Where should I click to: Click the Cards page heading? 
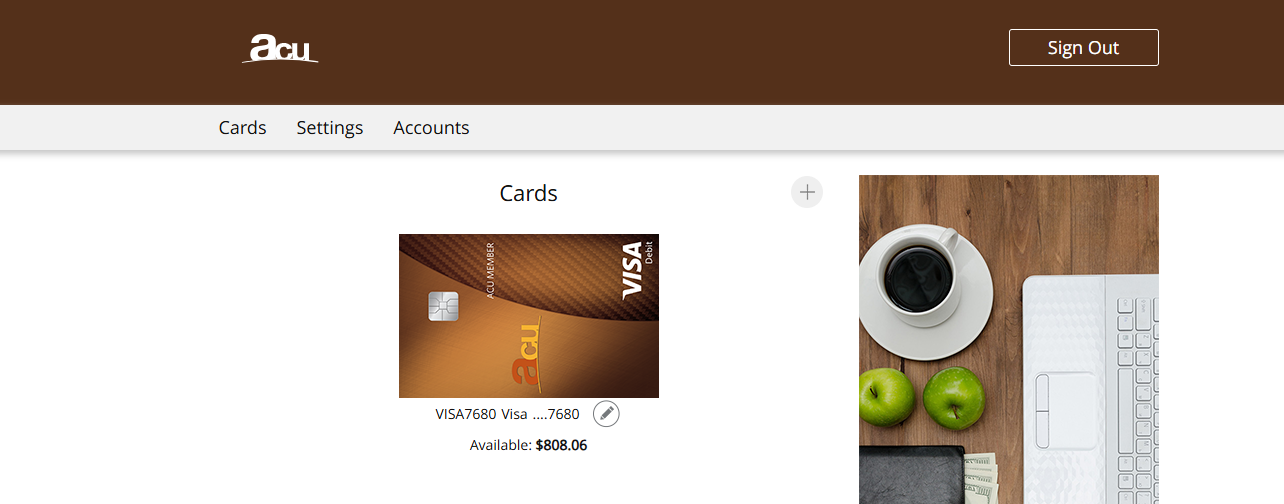(529, 193)
